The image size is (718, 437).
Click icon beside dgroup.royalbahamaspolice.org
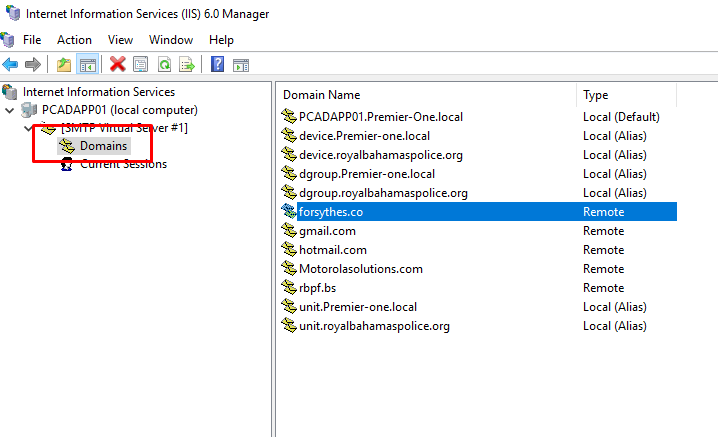point(289,192)
